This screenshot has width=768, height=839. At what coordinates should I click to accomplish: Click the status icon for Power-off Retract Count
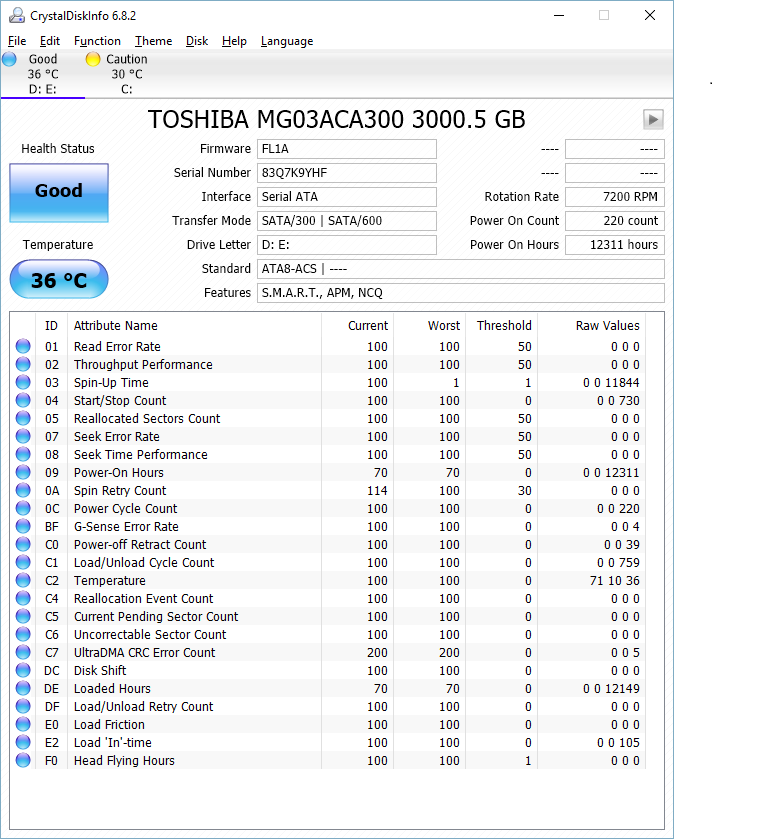coord(23,544)
